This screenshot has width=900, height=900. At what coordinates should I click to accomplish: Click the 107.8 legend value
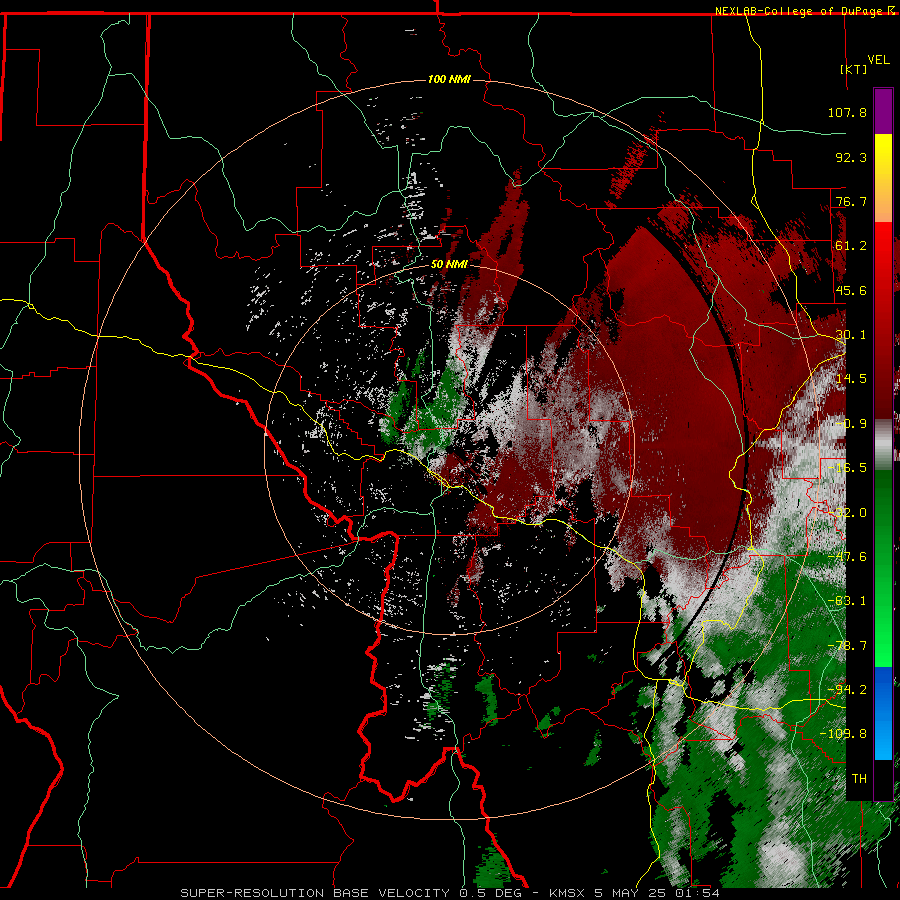847,112
